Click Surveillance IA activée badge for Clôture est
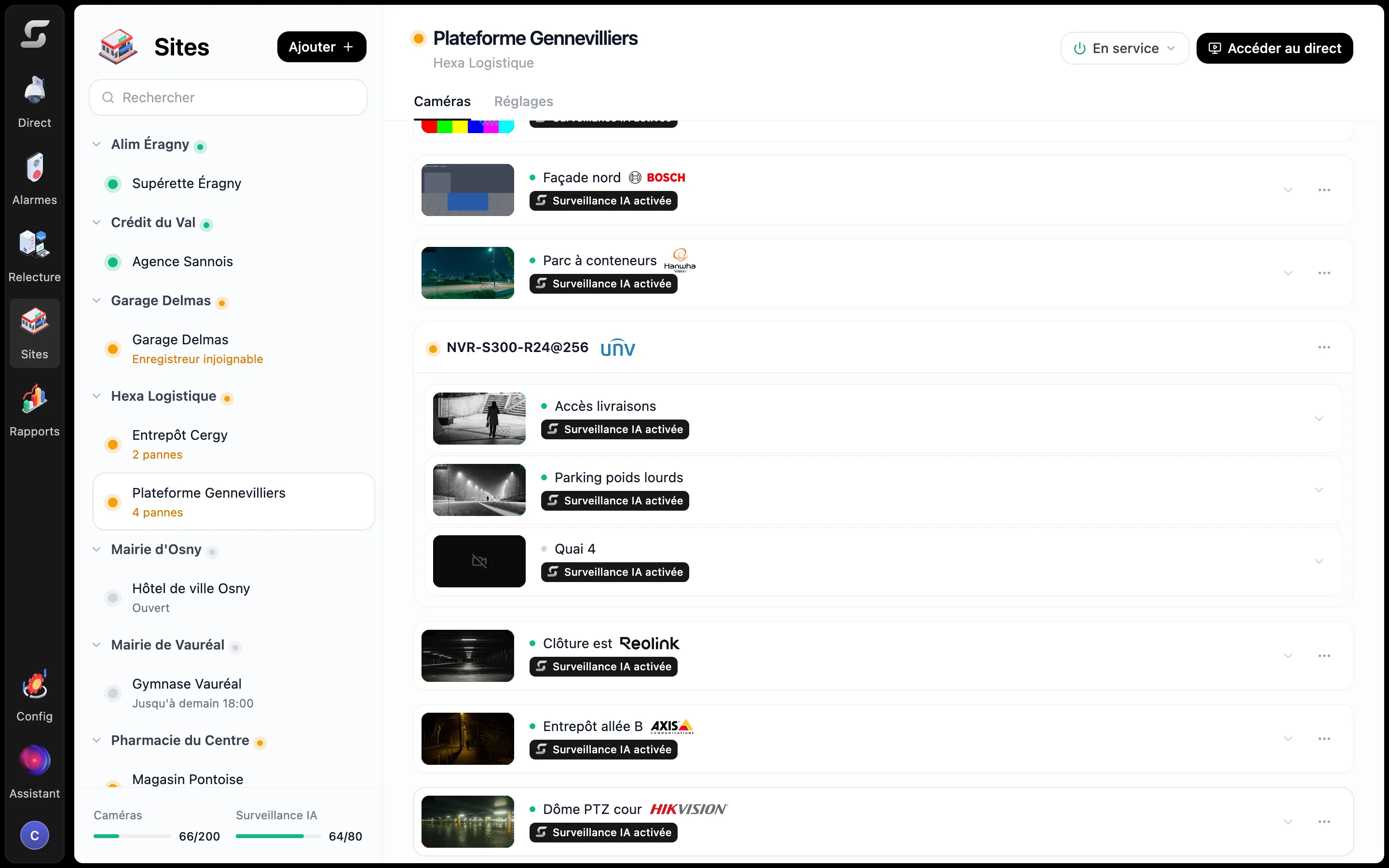The width and height of the screenshot is (1389, 868). pos(603,666)
